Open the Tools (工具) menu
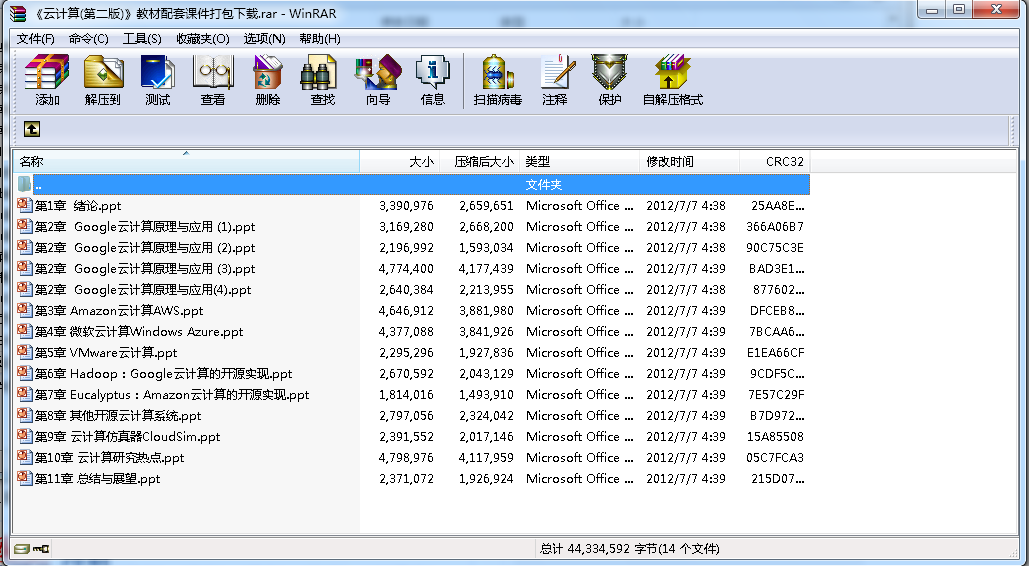This screenshot has height=566, width=1029. 142,39
